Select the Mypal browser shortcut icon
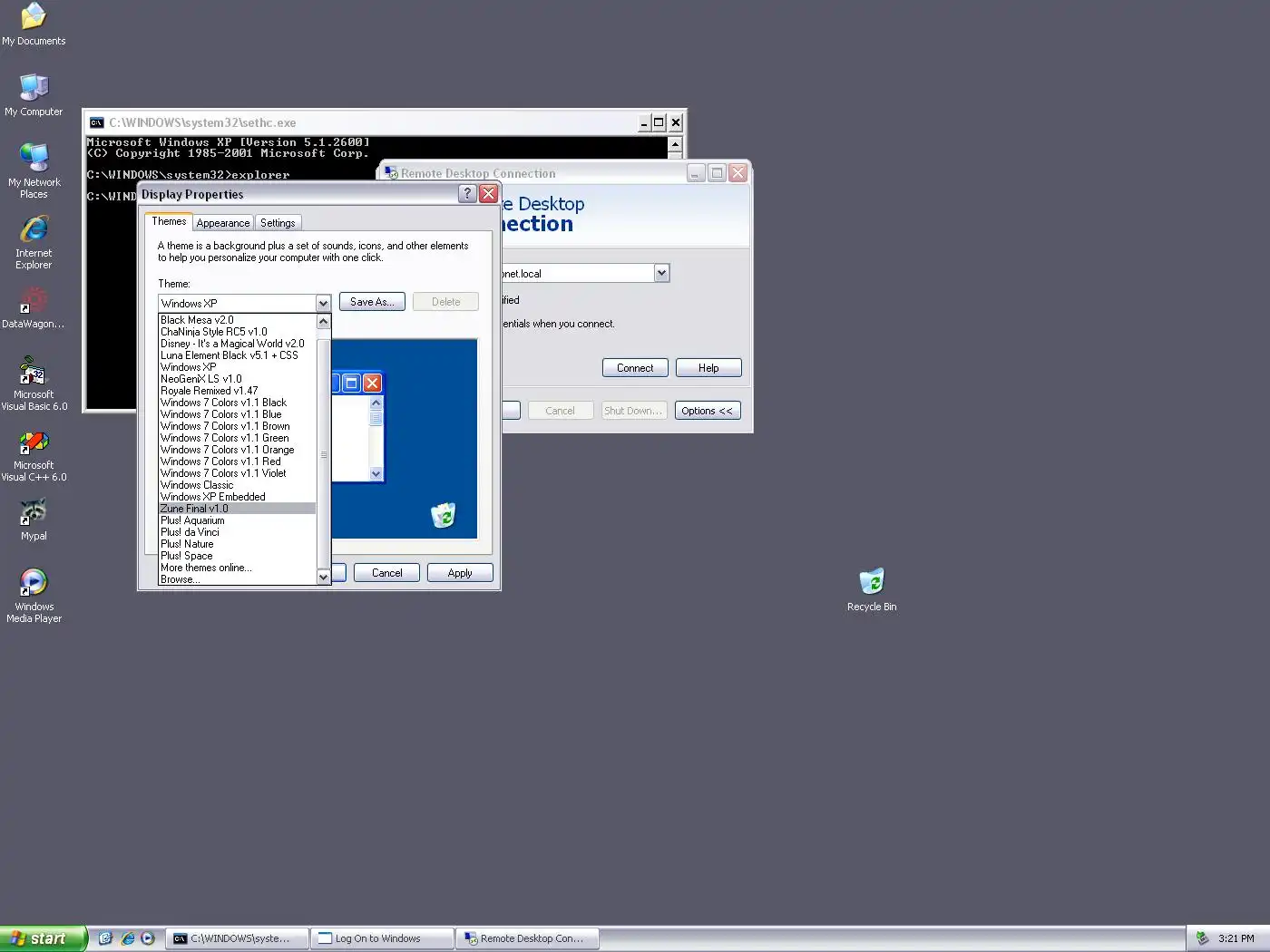 click(x=34, y=520)
